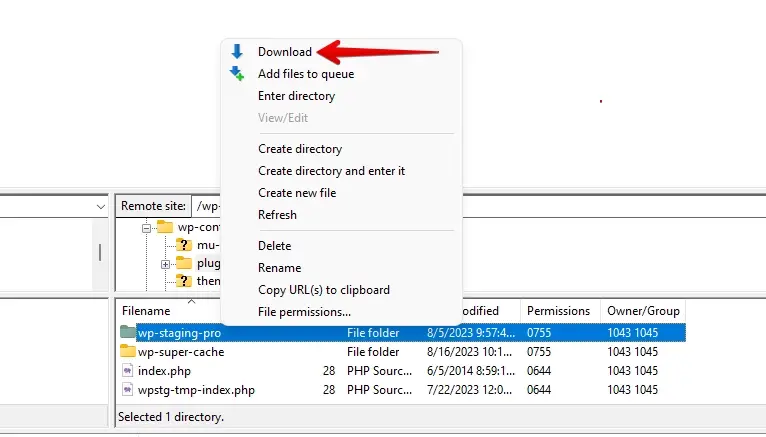Image resolution: width=766 pixels, height=437 pixels.
Task: Click the themes folder question-mark icon
Action: coord(184,281)
